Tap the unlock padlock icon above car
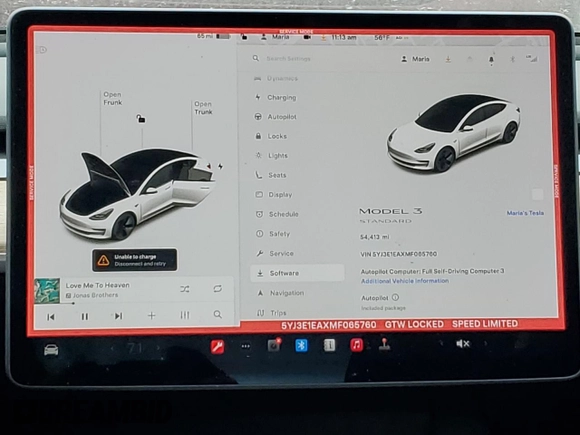Viewport: 580px width, 435px height. tap(141, 119)
